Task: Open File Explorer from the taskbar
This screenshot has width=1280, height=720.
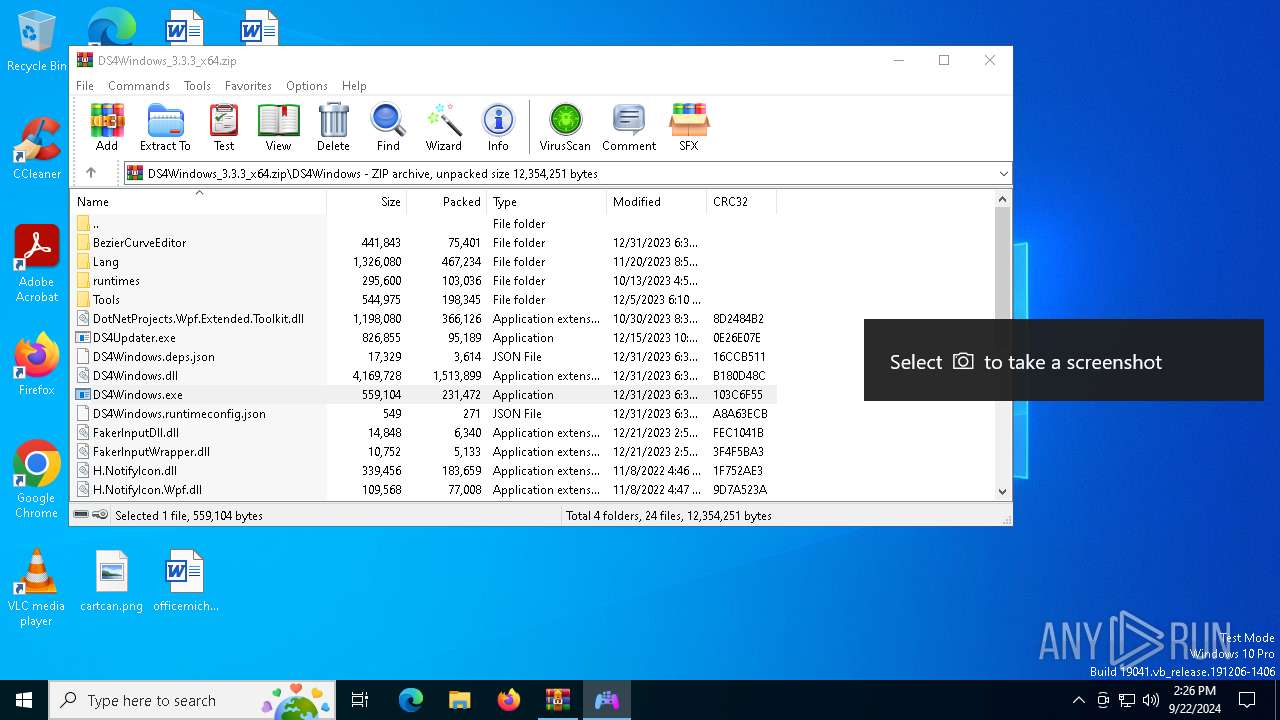Action: click(x=460, y=700)
